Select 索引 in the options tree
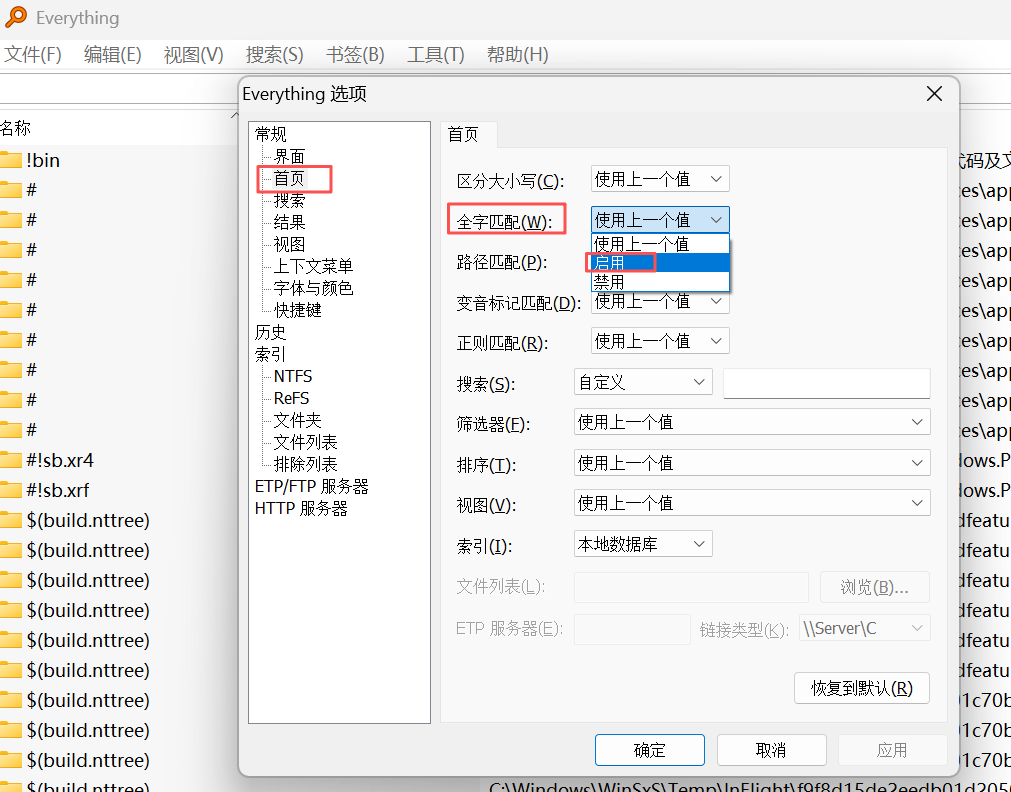Image resolution: width=1011 pixels, height=792 pixels. click(270, 354)
